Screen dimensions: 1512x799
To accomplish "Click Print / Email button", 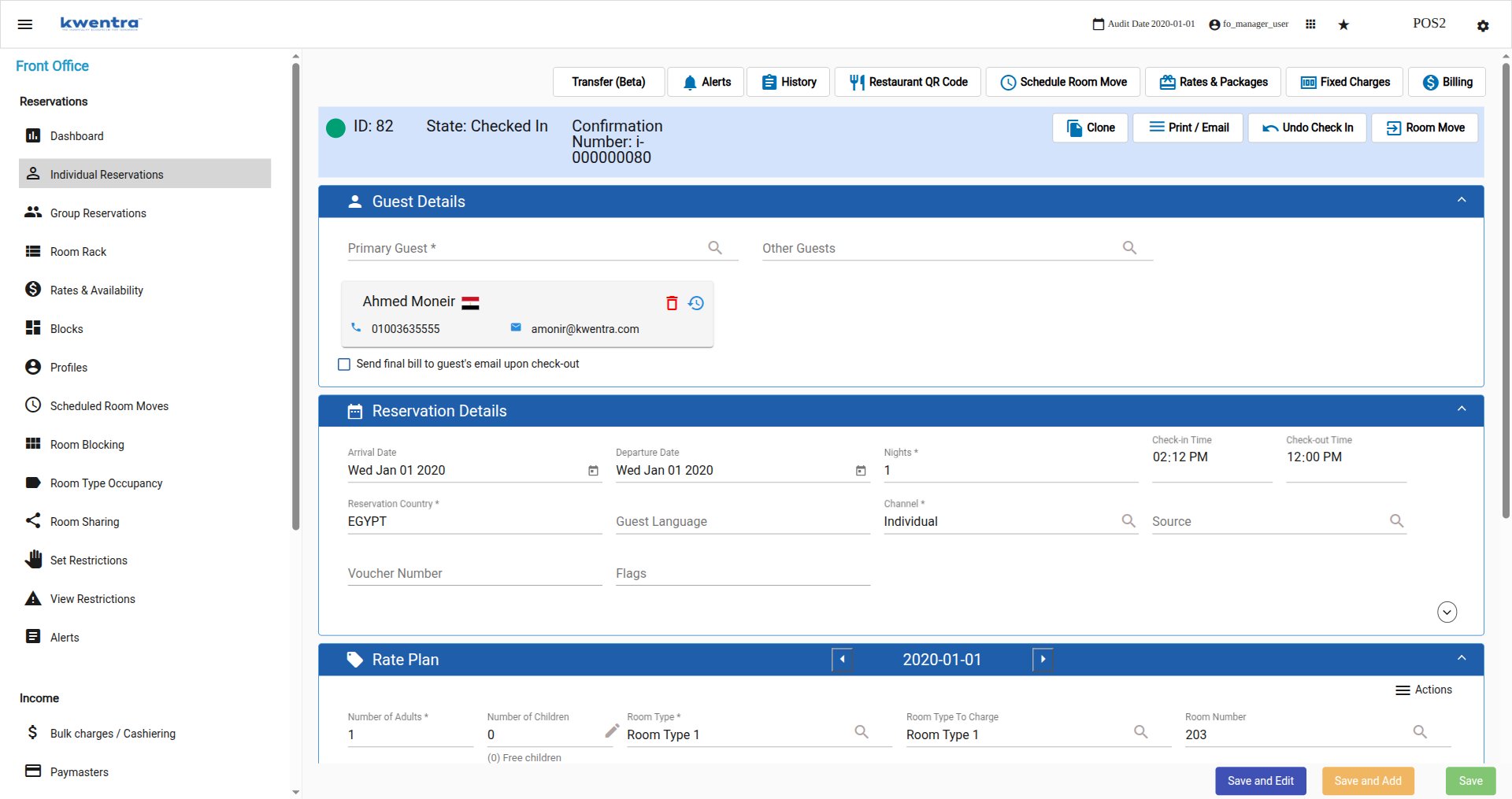I will 1188,128.
